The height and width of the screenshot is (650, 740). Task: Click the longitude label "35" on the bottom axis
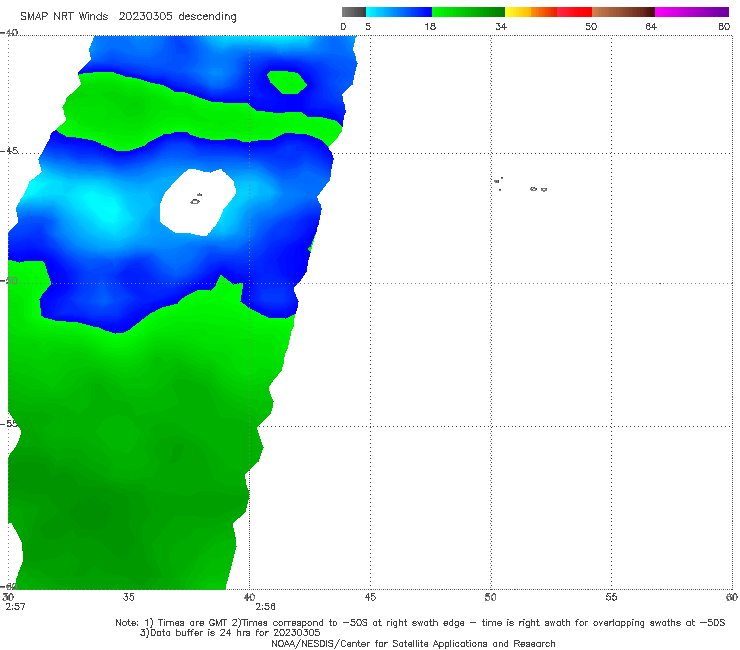coord(128,597)
